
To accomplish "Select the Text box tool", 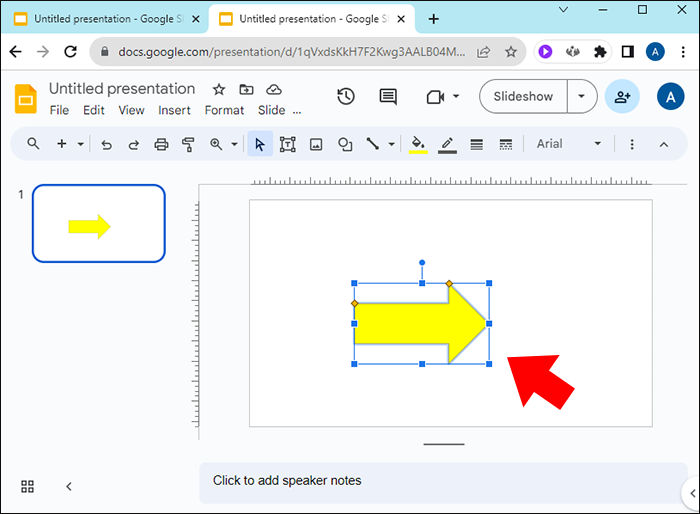I will 288,144.
